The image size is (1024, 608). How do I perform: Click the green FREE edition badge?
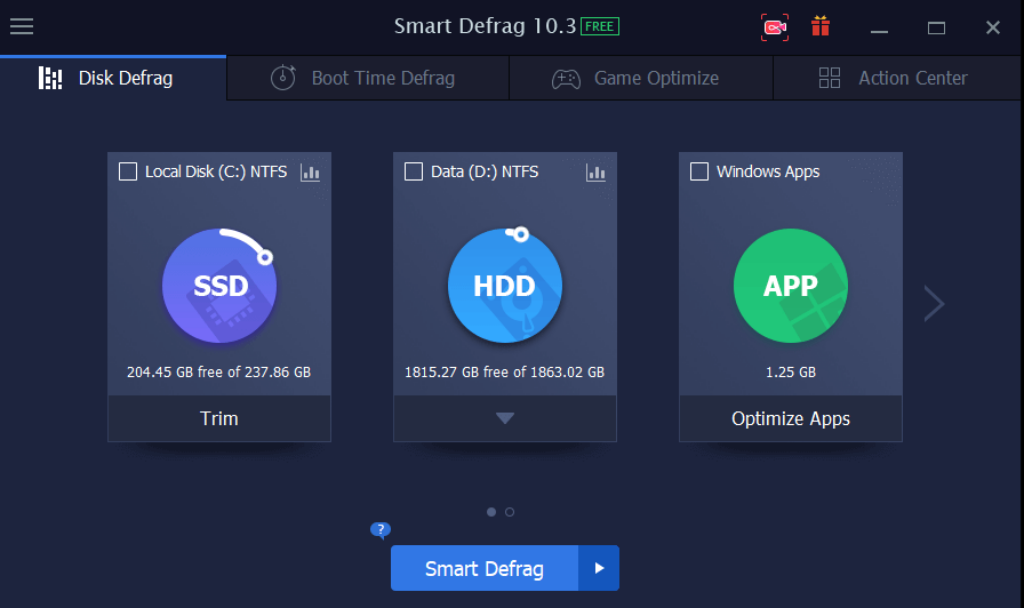click(600, 27)
